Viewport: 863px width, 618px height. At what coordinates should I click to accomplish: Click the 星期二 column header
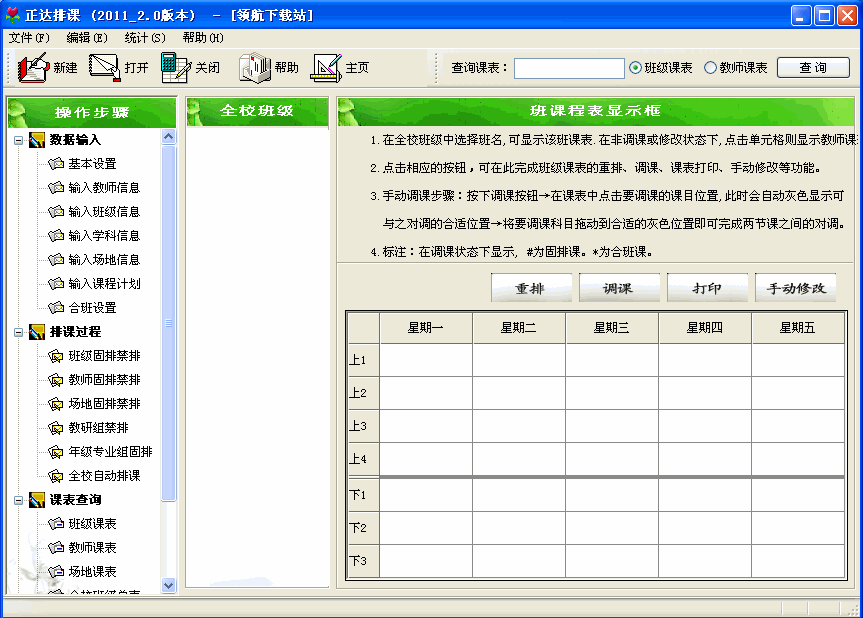pyautogui.click(x=519, y=328)
